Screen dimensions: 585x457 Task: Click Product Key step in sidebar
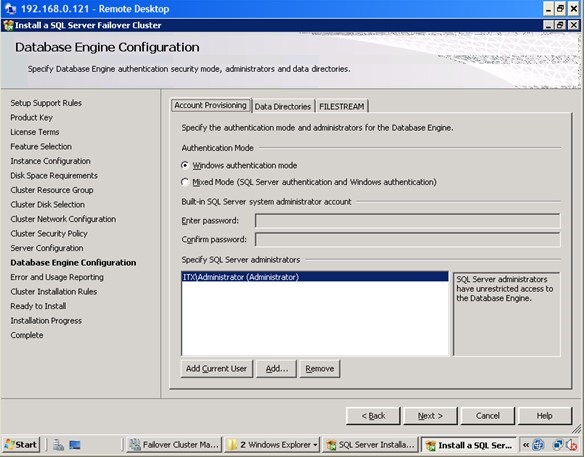tap(31, 118)
